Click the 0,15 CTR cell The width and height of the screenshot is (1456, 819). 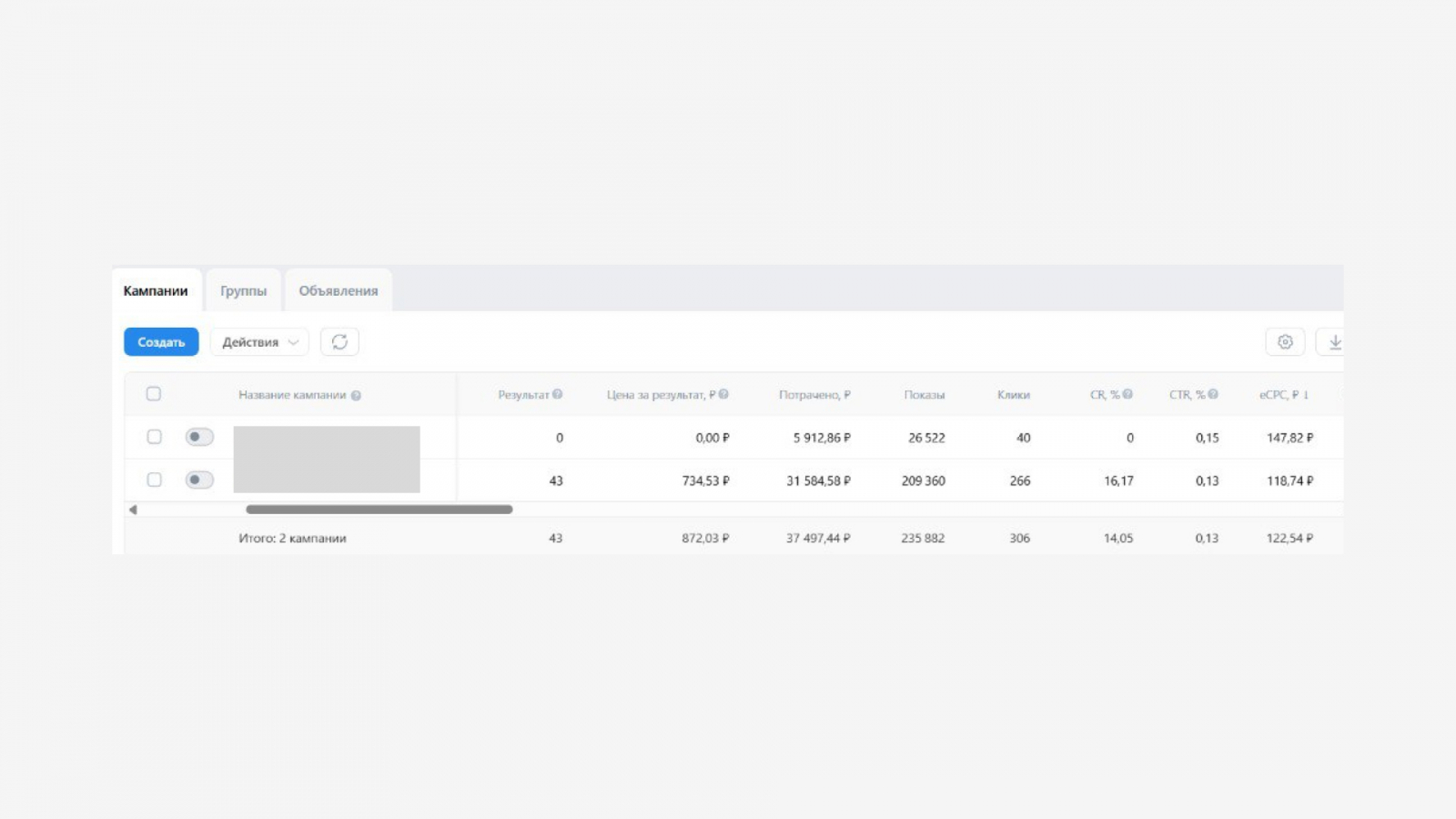[x=1208, y=438]
